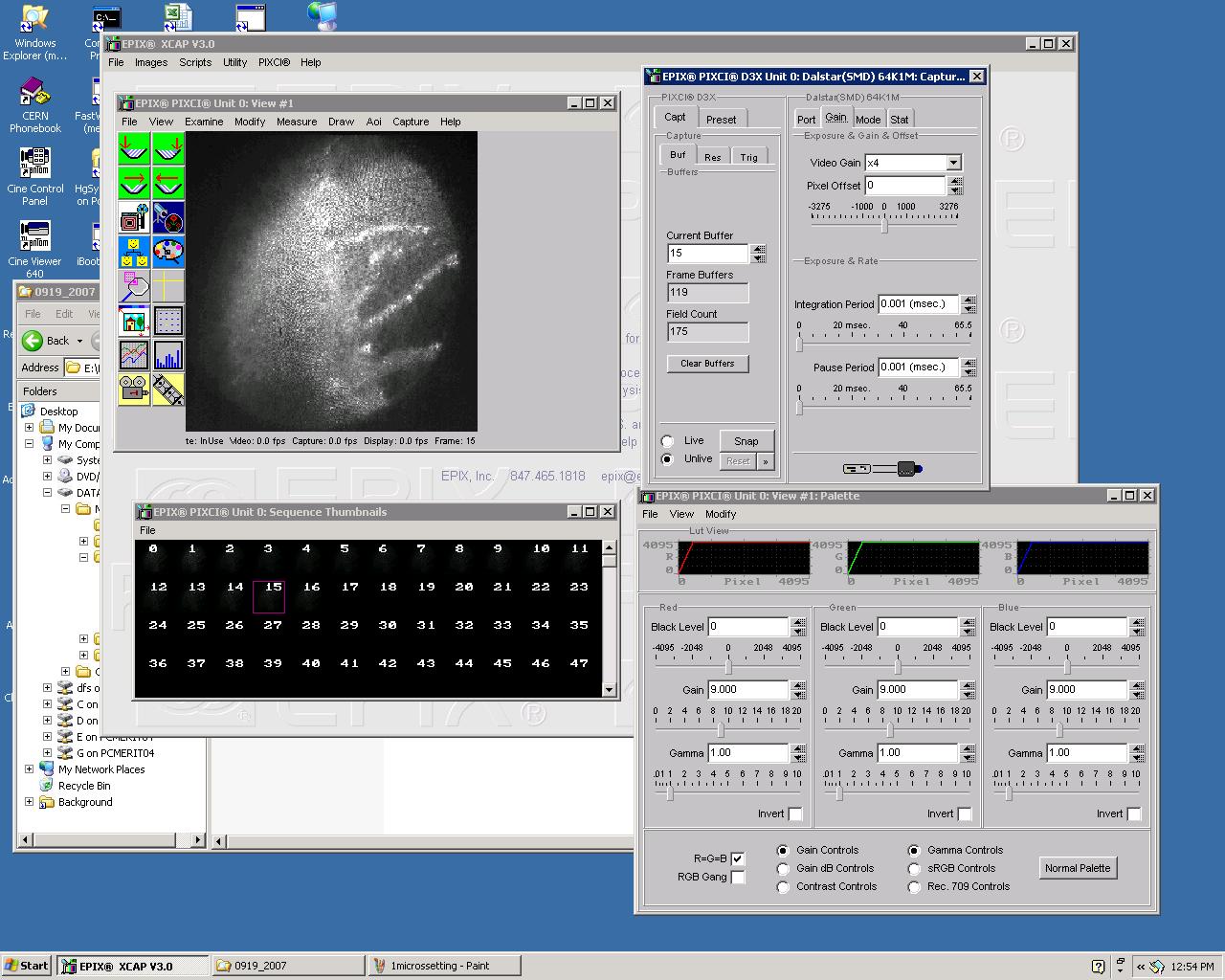
Task: Click the globe network desktop icon
Action: [322, 16]
